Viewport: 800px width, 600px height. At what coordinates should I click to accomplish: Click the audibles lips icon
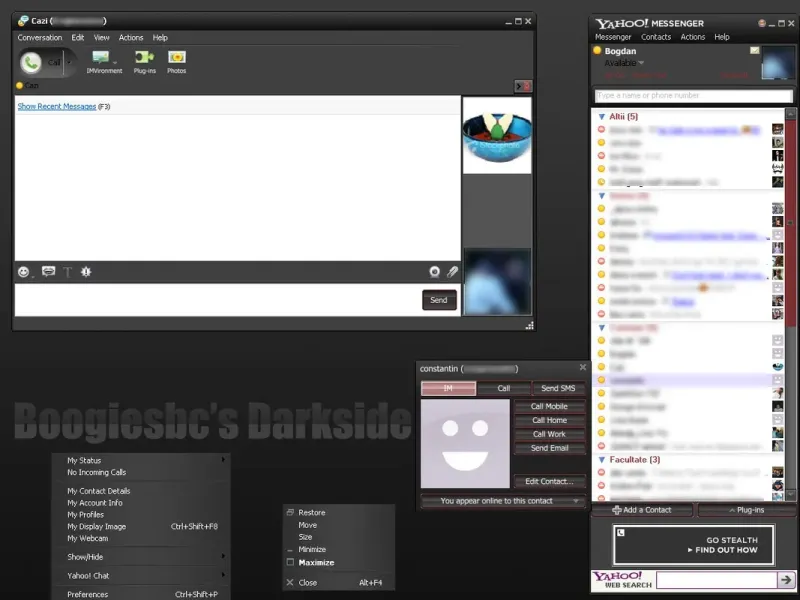coord(48,271)
